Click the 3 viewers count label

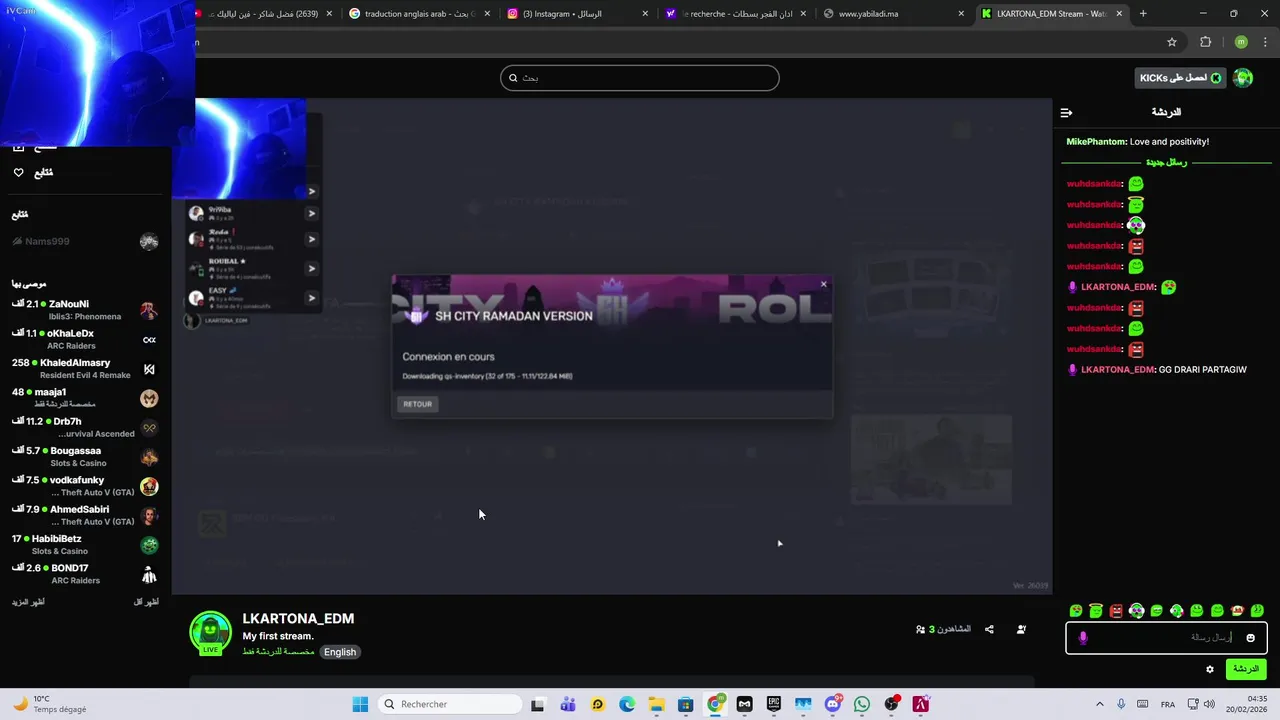point(943,629)
